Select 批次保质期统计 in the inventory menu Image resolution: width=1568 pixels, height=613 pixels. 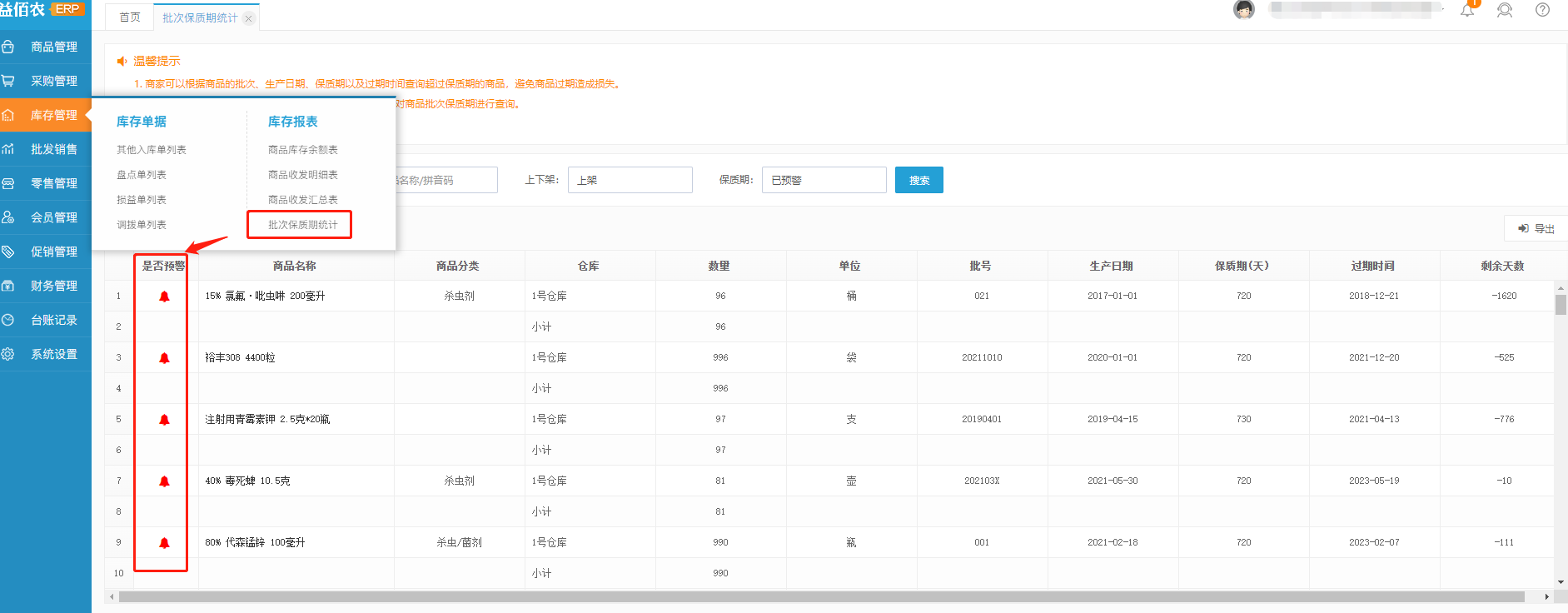point(302,225)
